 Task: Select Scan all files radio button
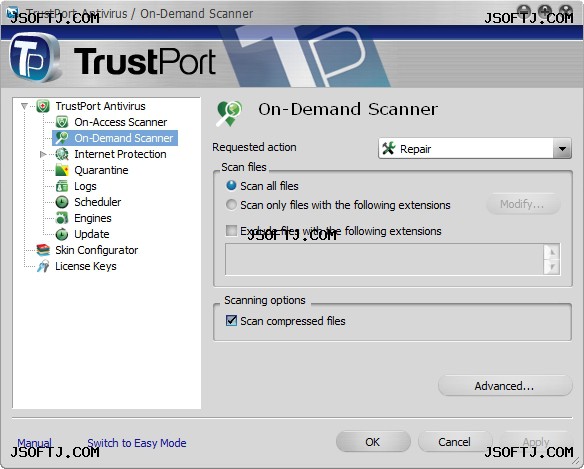coord(231,186)
